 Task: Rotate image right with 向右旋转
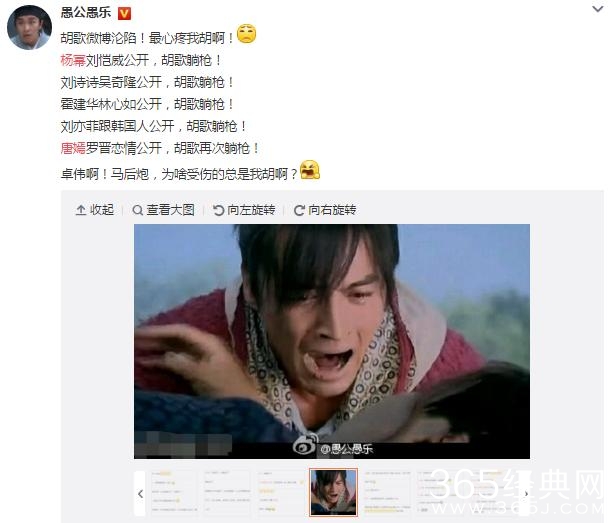[x=325, y=210]
